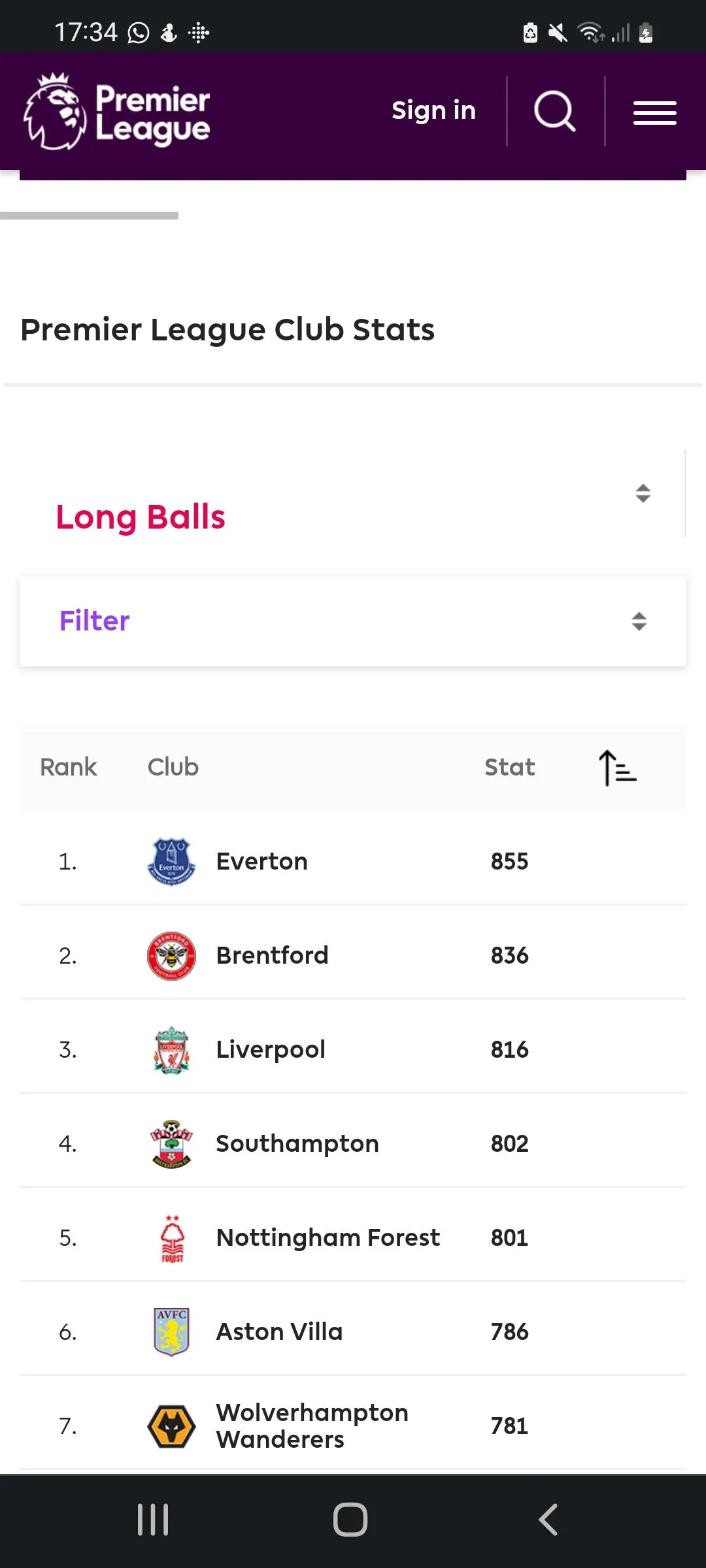Open Android recent apps button

[153, 1520]
